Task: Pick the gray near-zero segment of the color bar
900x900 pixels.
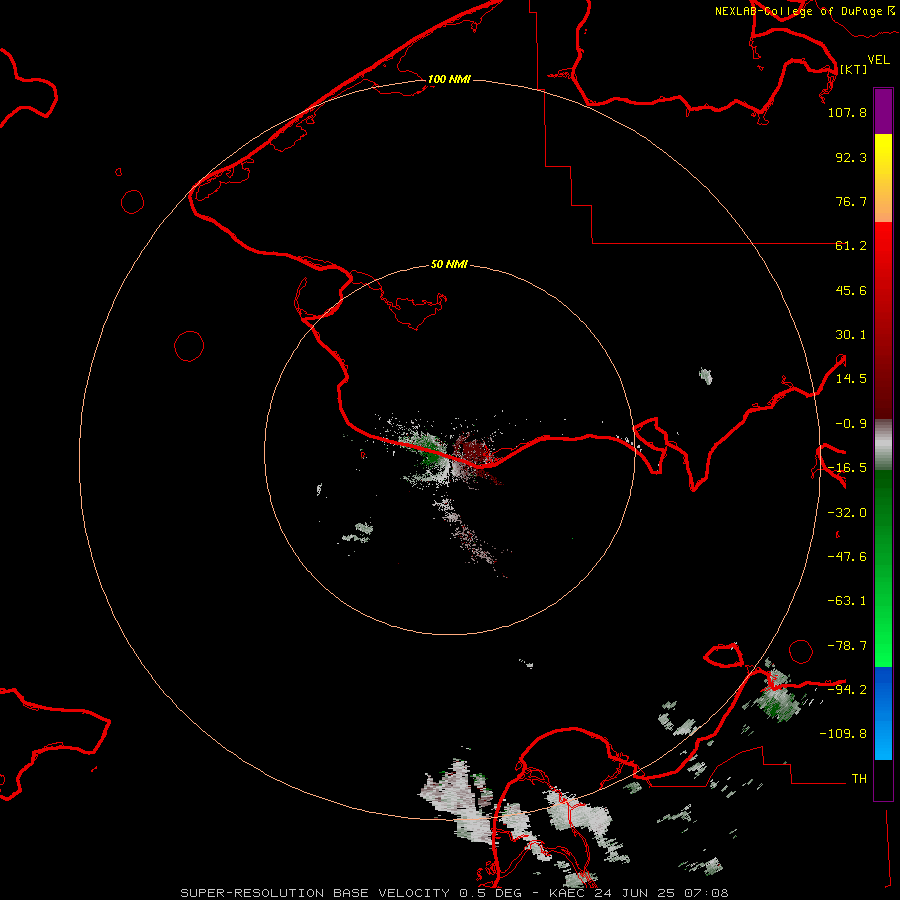Action: [x=883, y=445]
